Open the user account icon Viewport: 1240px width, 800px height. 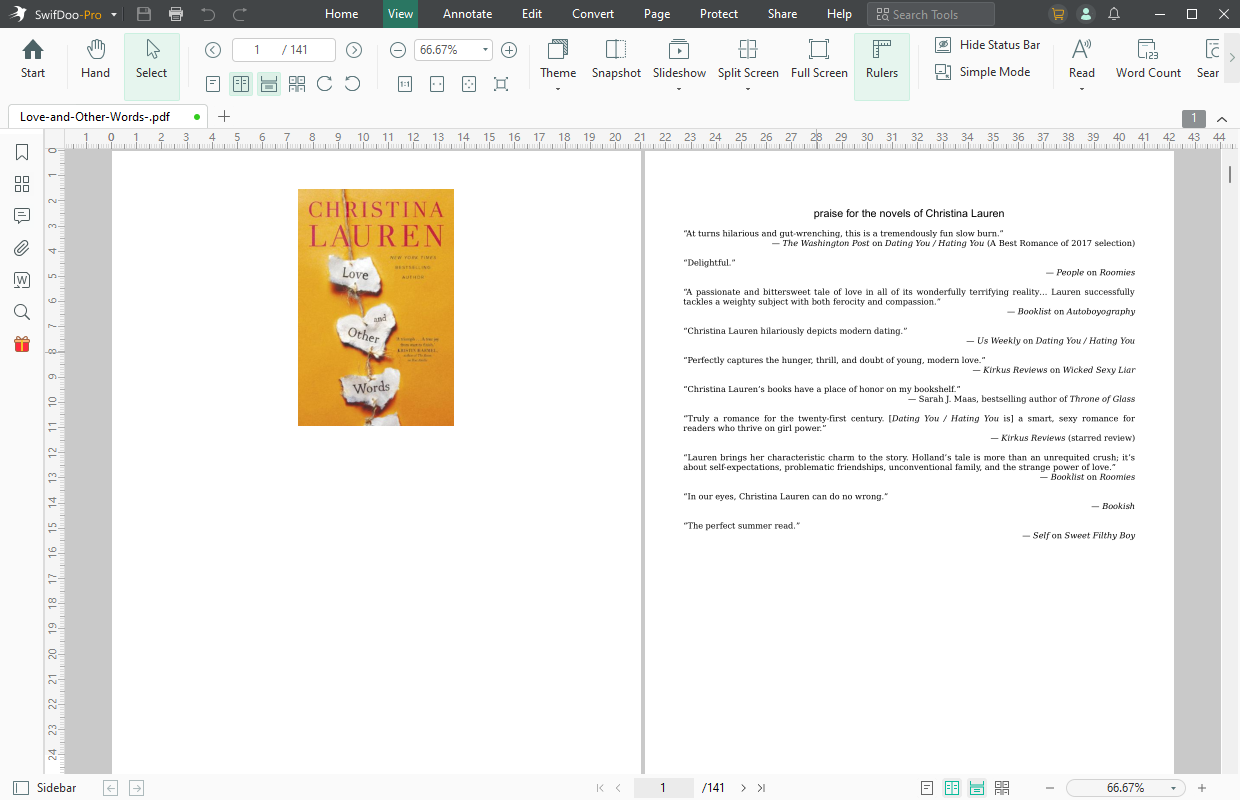click(x=1086, y=14)
